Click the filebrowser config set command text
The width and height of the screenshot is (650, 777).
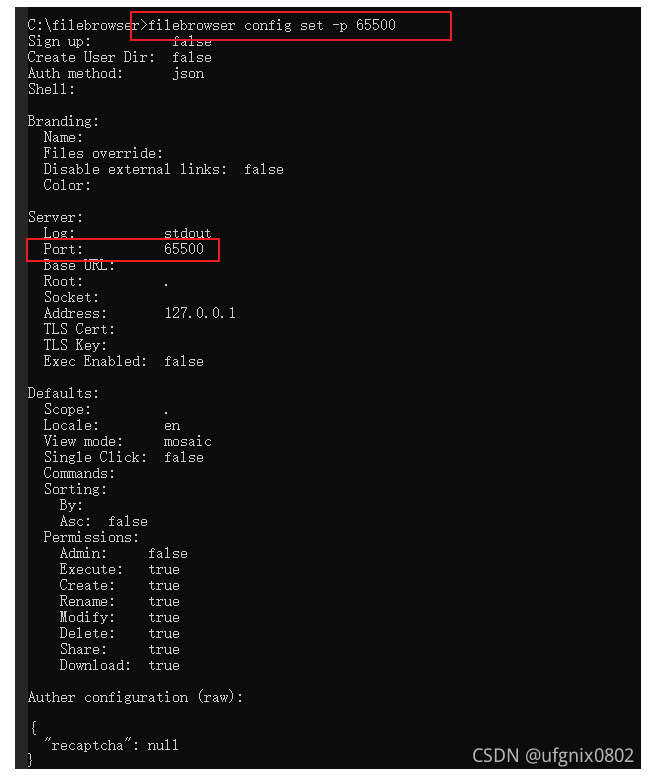pos(272,25)
